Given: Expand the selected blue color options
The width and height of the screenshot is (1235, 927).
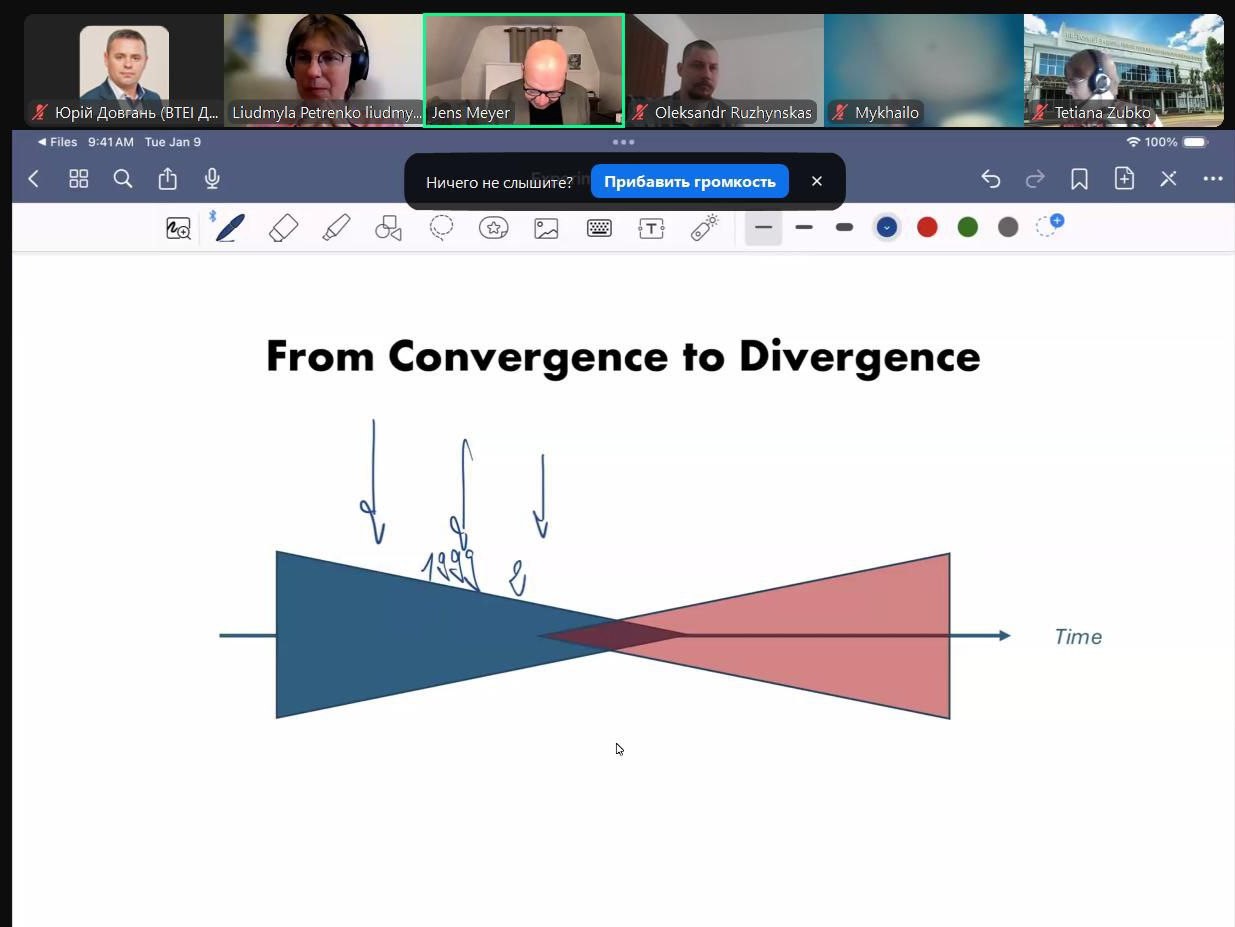Looking at the screenshot, I should click(886, 228).
